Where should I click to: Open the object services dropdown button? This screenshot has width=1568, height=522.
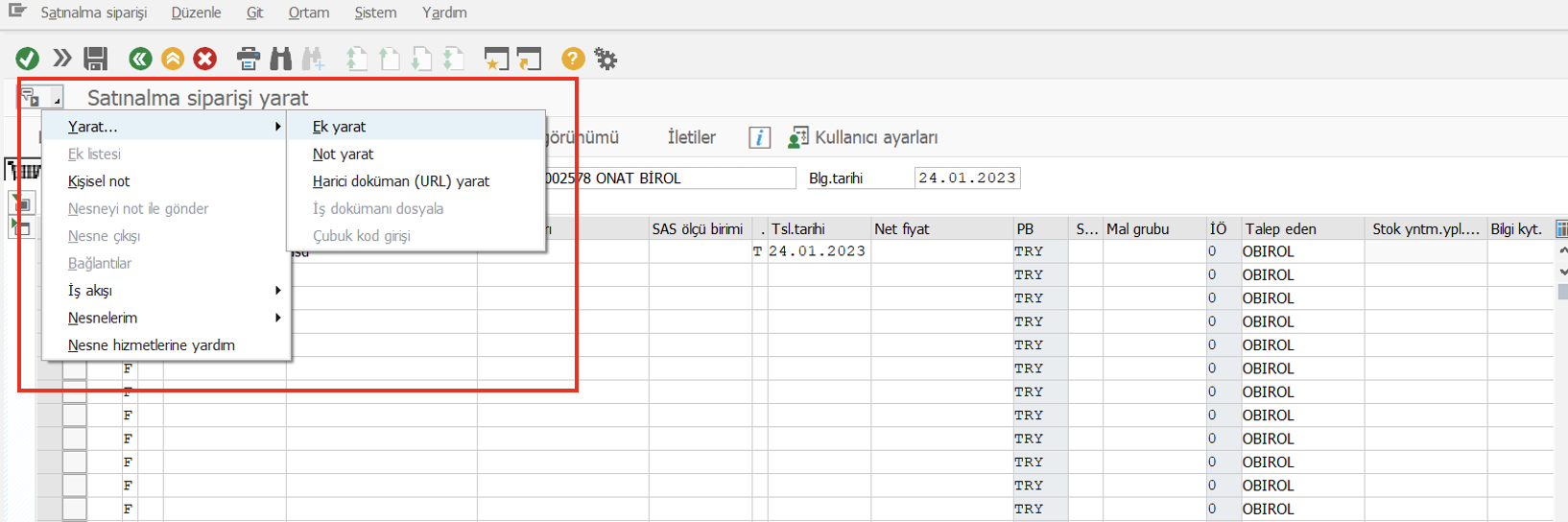39,98
